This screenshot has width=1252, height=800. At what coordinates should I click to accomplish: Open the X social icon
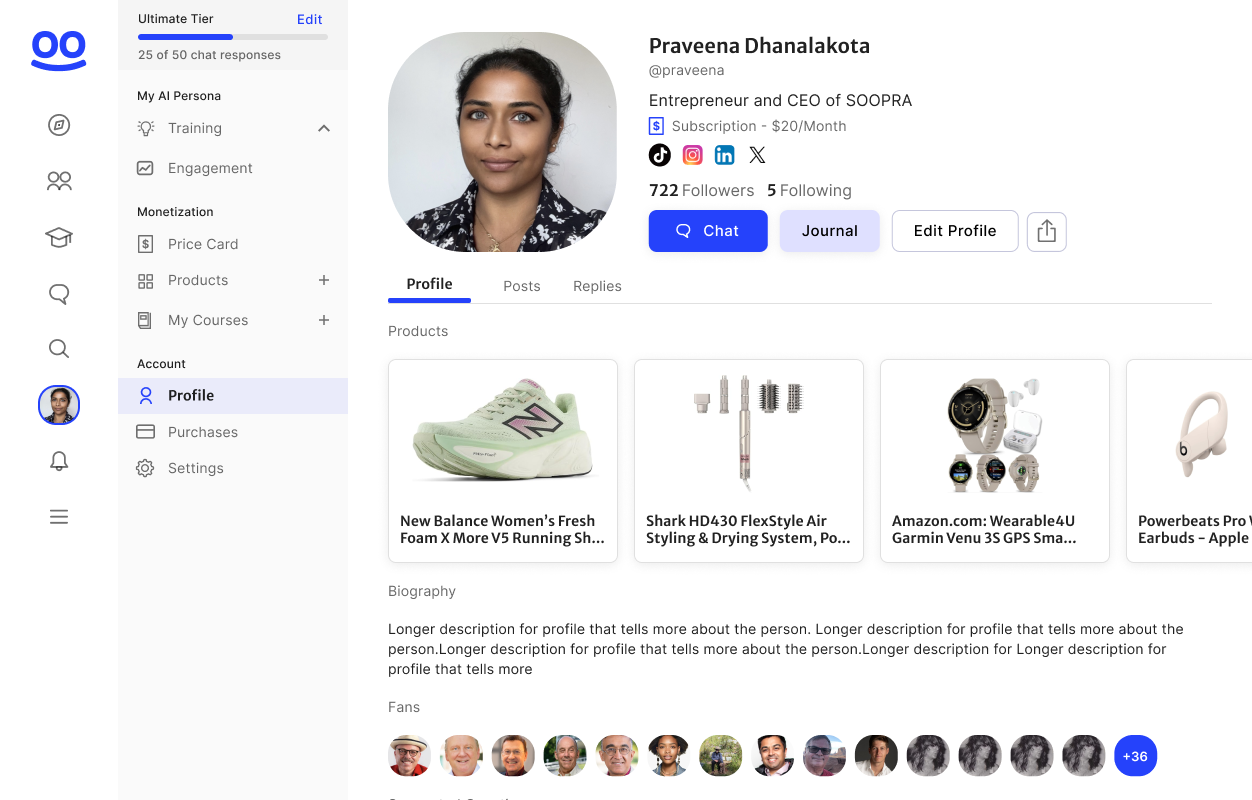(756, 155)
